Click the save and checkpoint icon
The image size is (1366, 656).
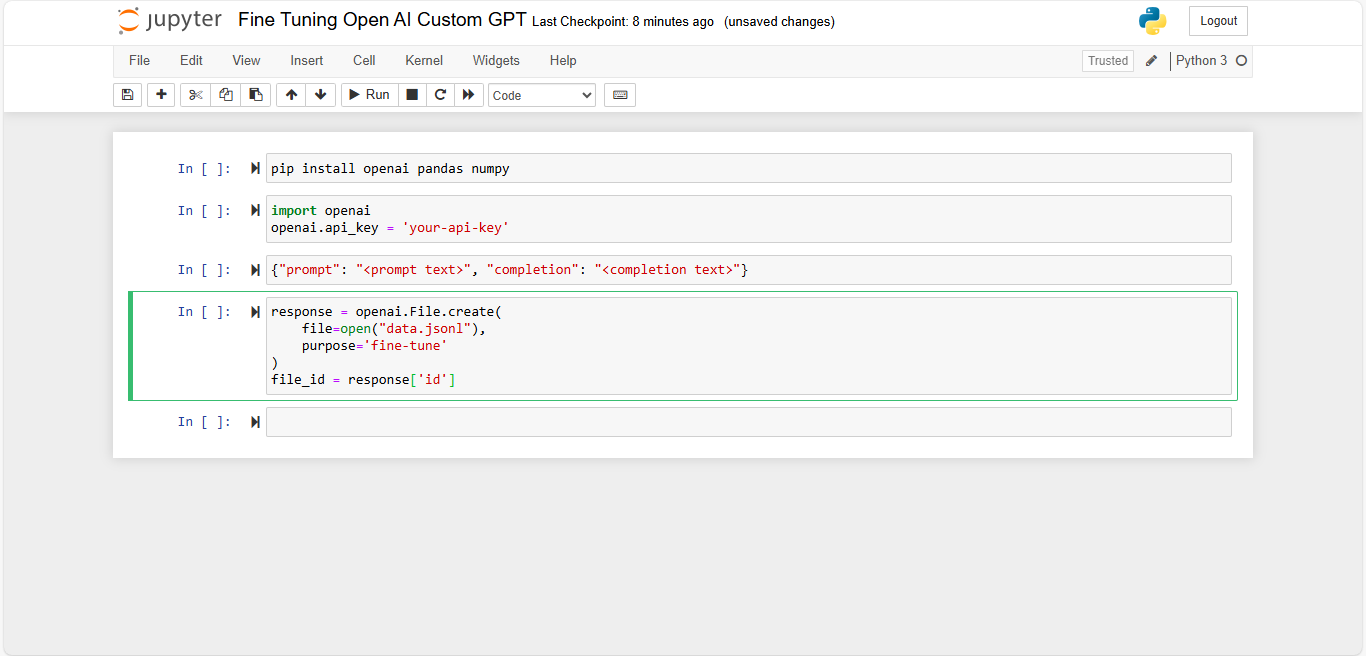tap(127, 95)
